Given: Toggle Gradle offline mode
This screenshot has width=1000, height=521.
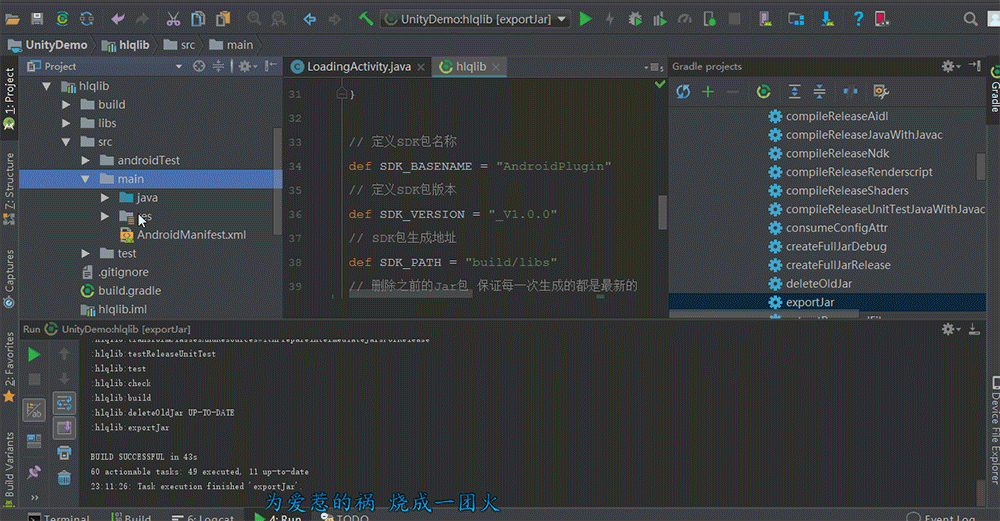Looking at the screenshot, I should coord(850,91).
